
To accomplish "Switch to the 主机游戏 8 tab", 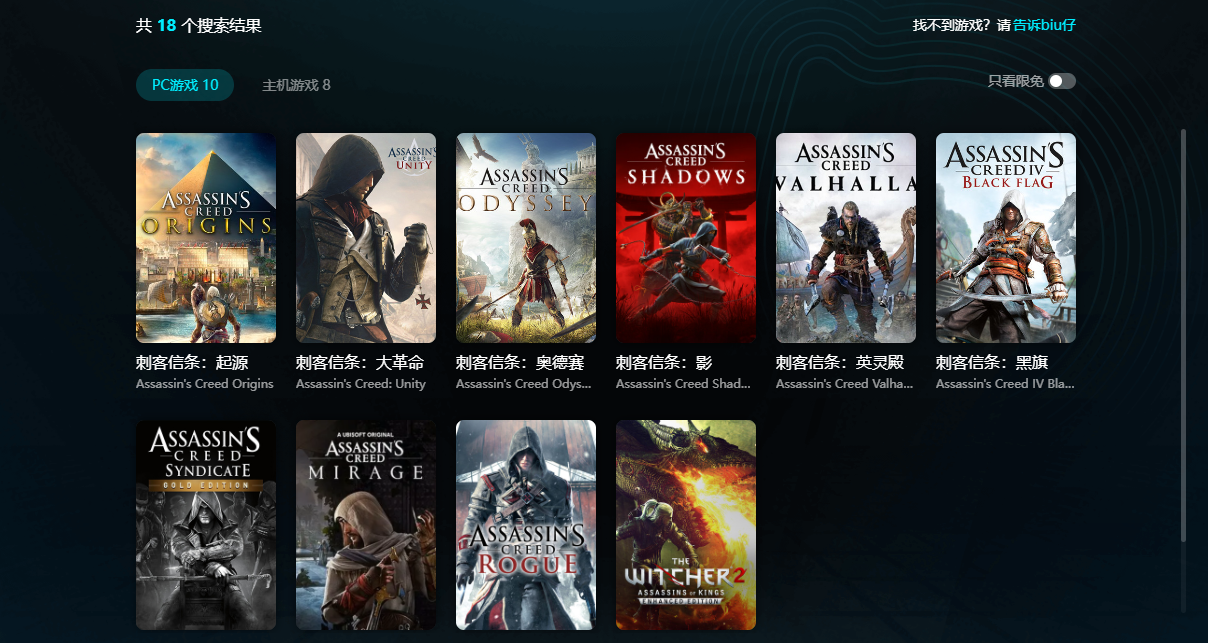I will 296,85.
